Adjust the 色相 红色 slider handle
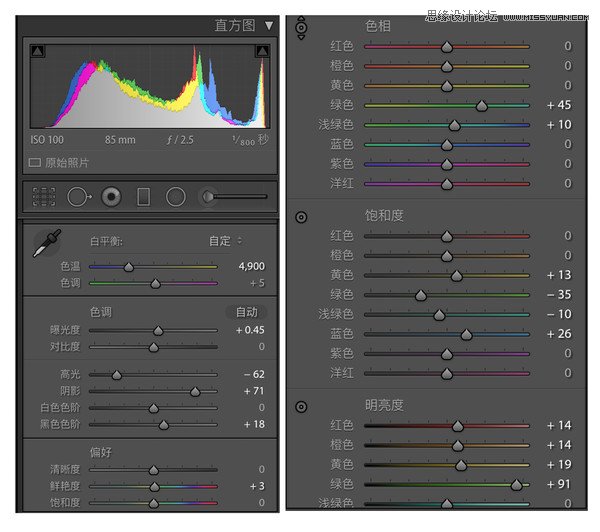The image size is (600, 532). pyautogui.click(x=447, y=47)
